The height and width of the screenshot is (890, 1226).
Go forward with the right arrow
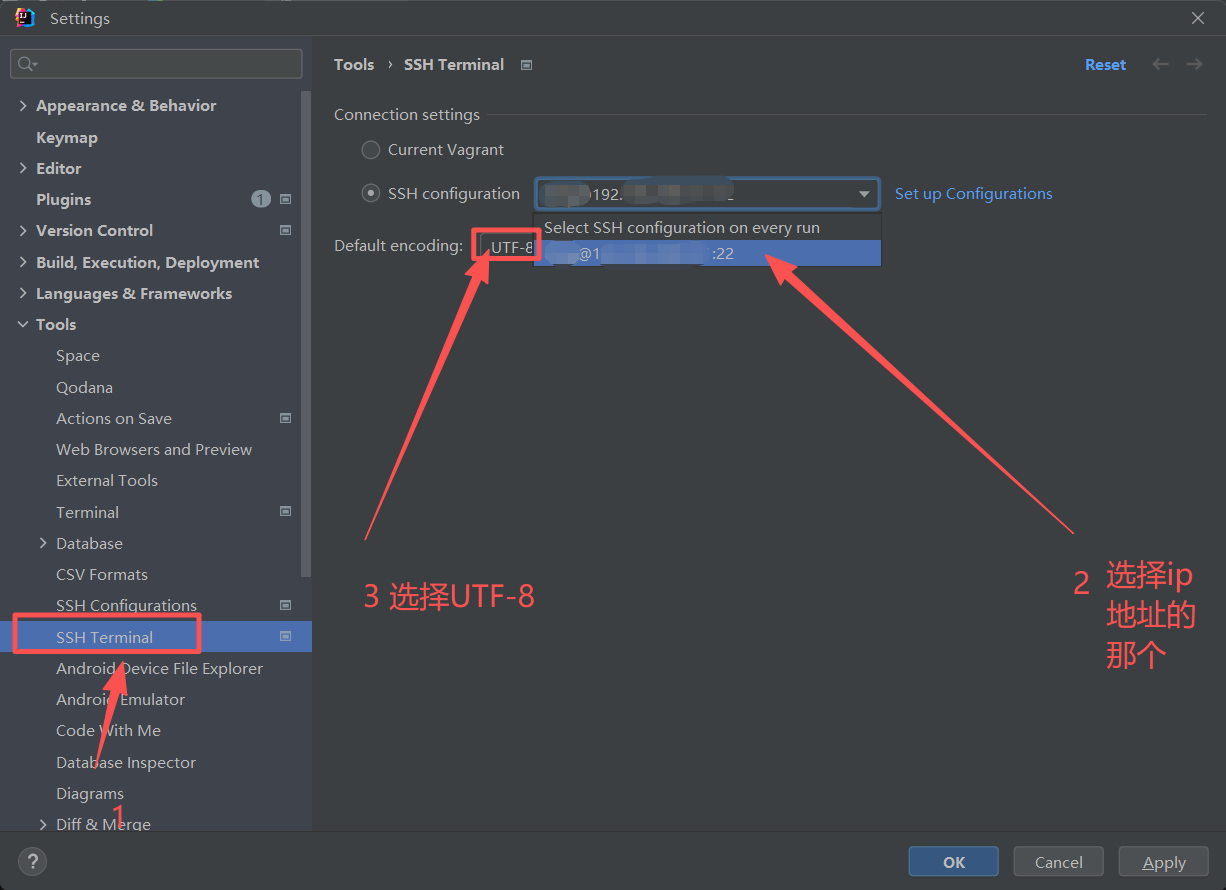pos(1194,64)
